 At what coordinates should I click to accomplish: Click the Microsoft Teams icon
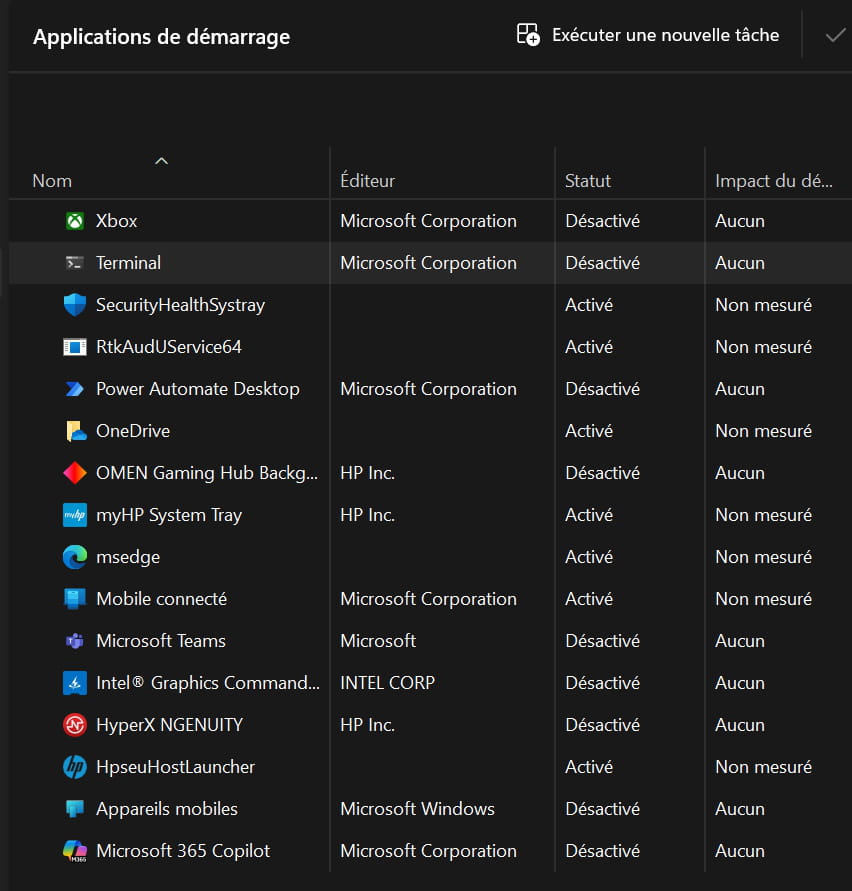click(74, 641)
